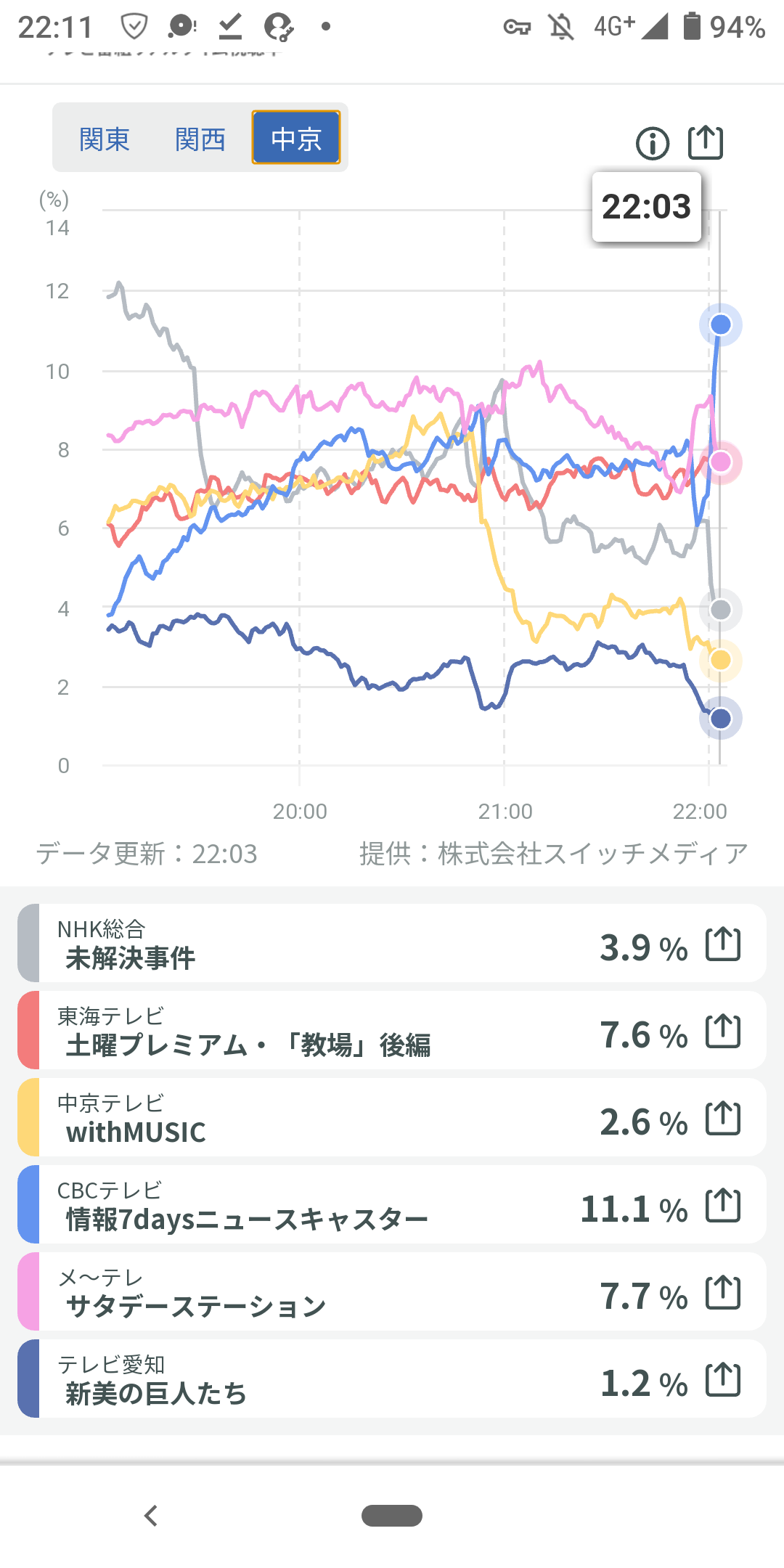
Task: Select the メ〜テレ pink data point
Action: click(720, 462)
